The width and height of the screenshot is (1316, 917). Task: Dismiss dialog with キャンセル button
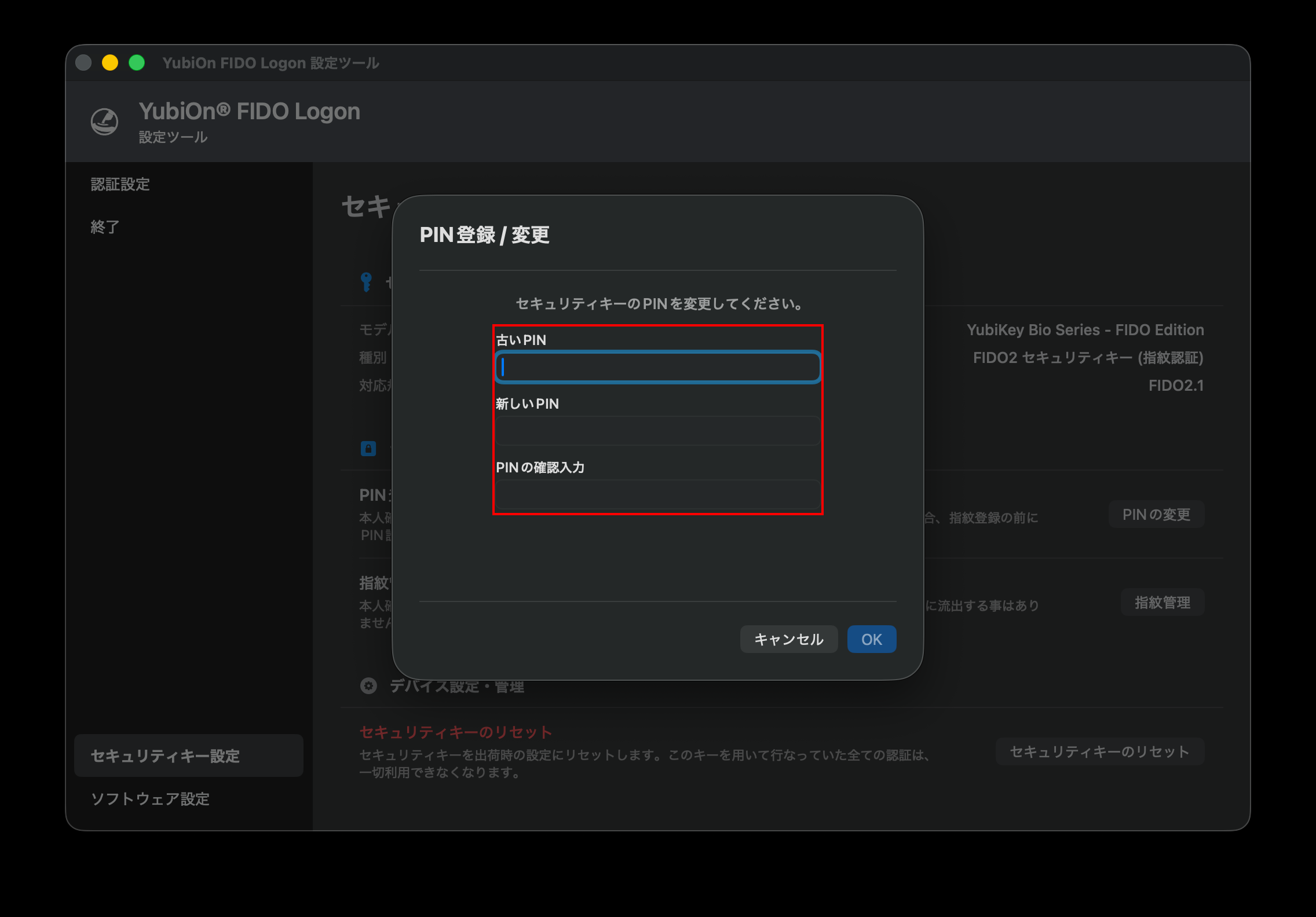(789, 639)
